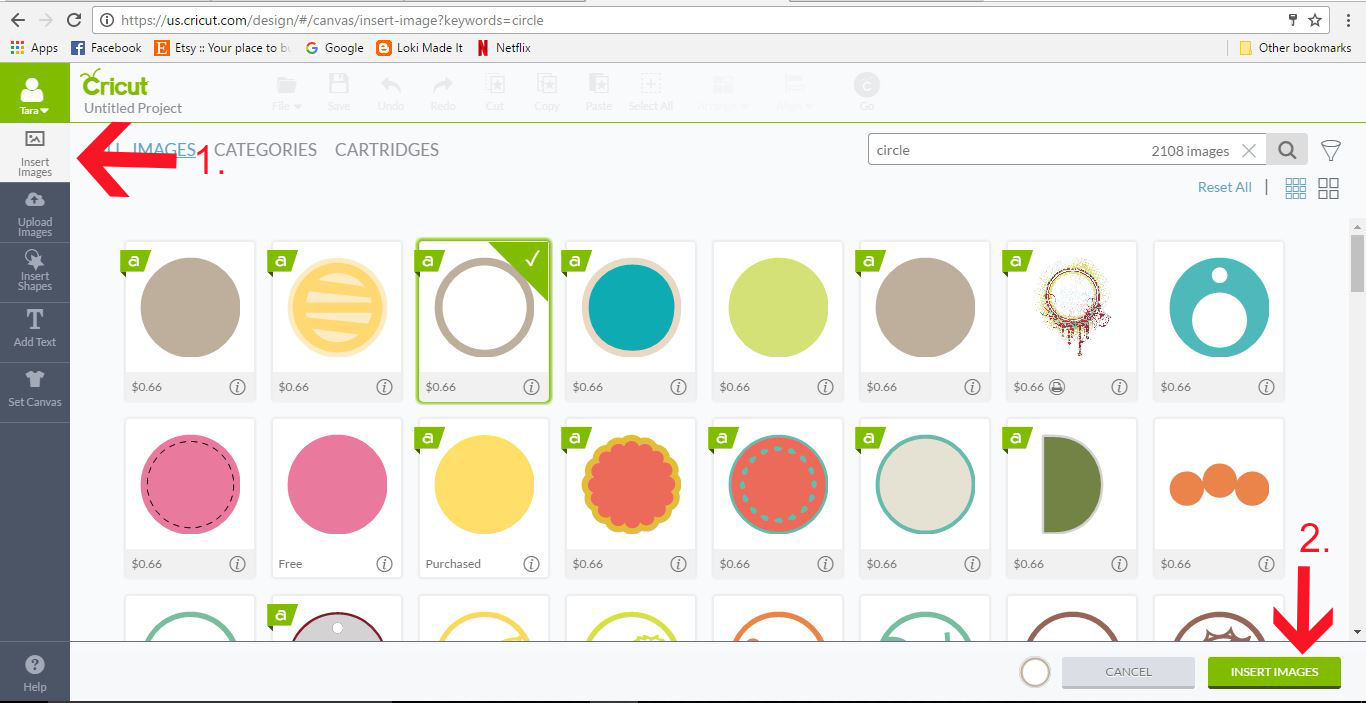This screenshot has width=1366, height=703.
Task: Show info for yellow striped circle
Action: pyautogui.click(x=384, y=387)
